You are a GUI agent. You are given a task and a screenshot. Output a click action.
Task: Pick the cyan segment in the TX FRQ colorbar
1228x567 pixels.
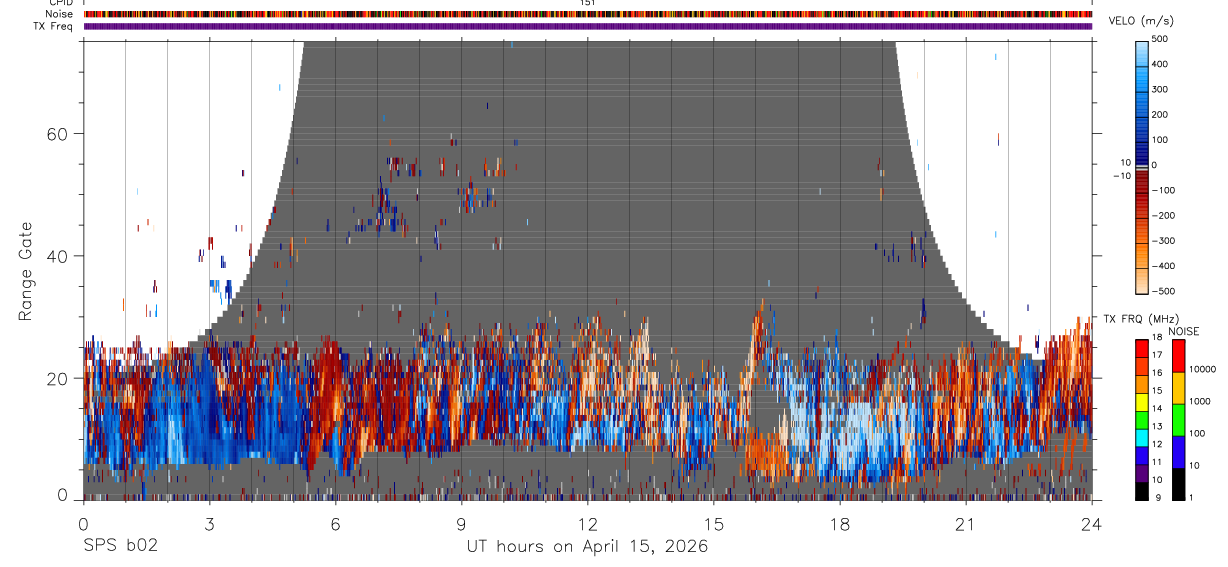[1142, 437]
